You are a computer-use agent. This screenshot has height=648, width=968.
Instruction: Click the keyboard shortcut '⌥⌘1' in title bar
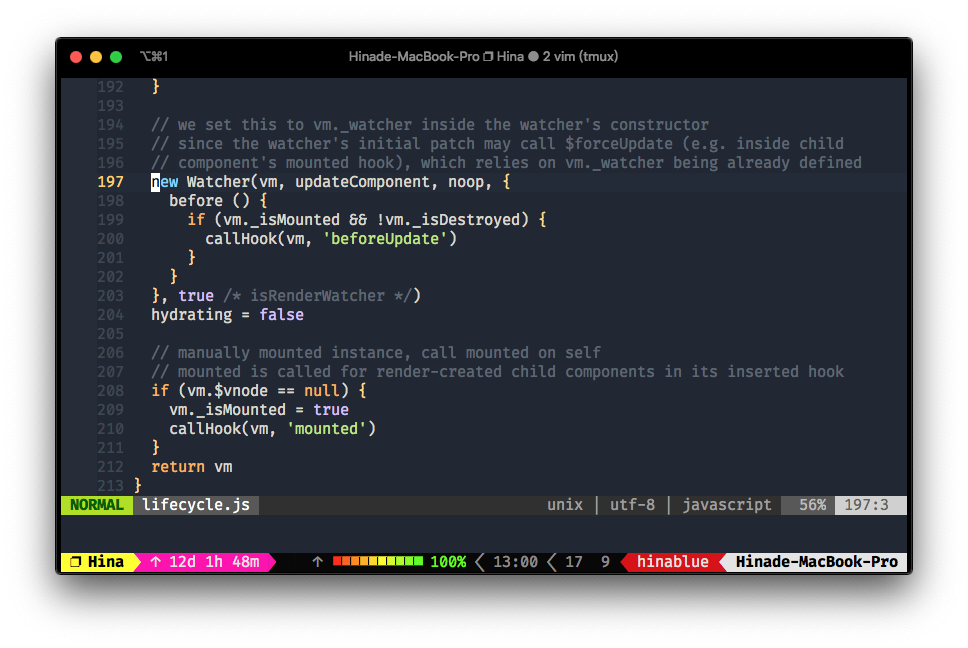coord(154,57)
